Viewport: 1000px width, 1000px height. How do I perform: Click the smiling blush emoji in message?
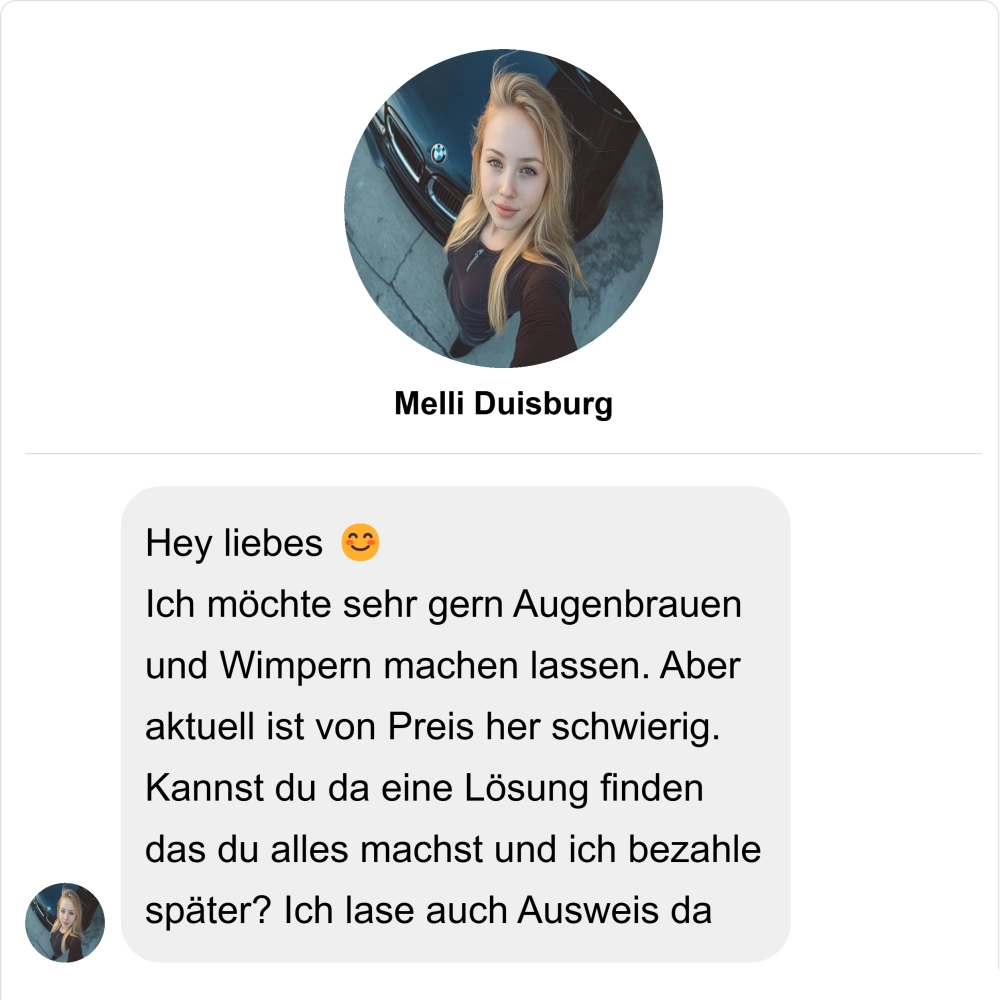tap(360, 543)
